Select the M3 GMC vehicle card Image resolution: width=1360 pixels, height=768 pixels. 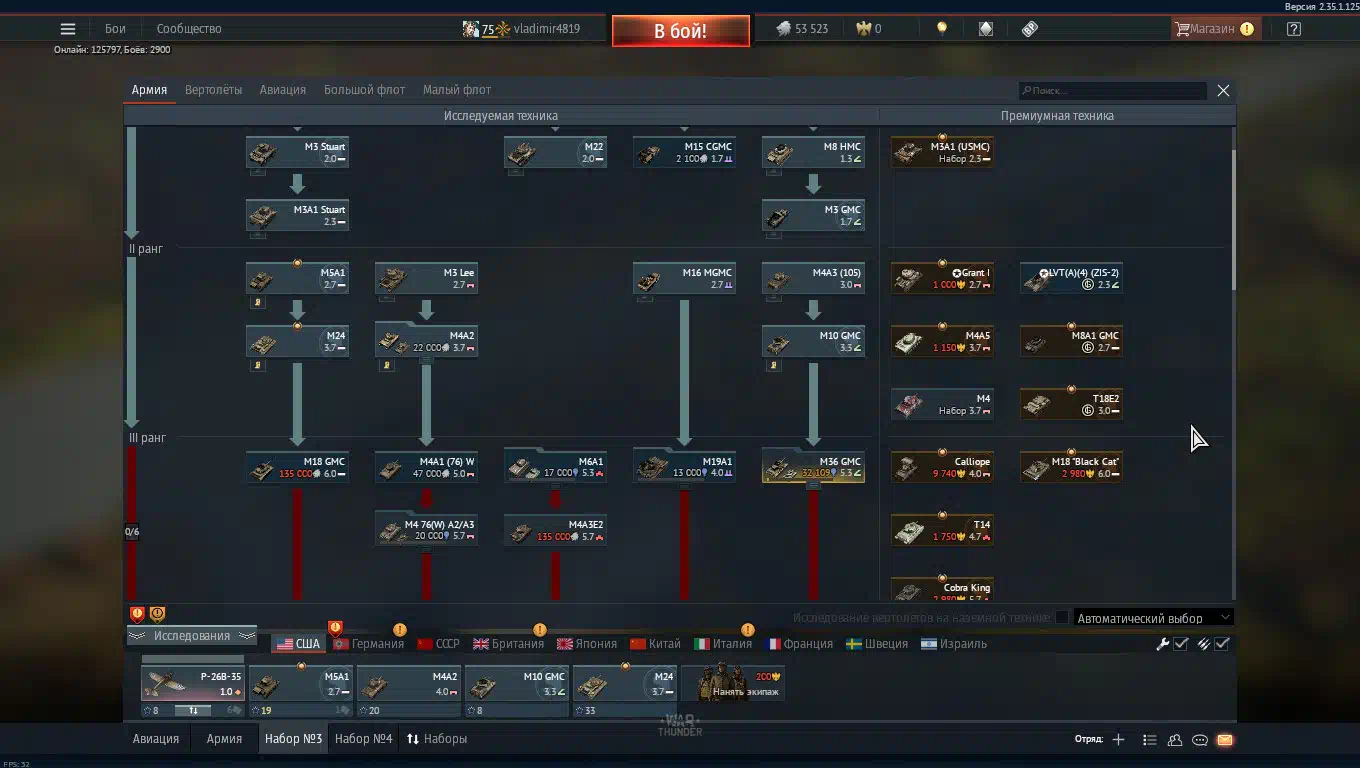(x=813, y=216)
